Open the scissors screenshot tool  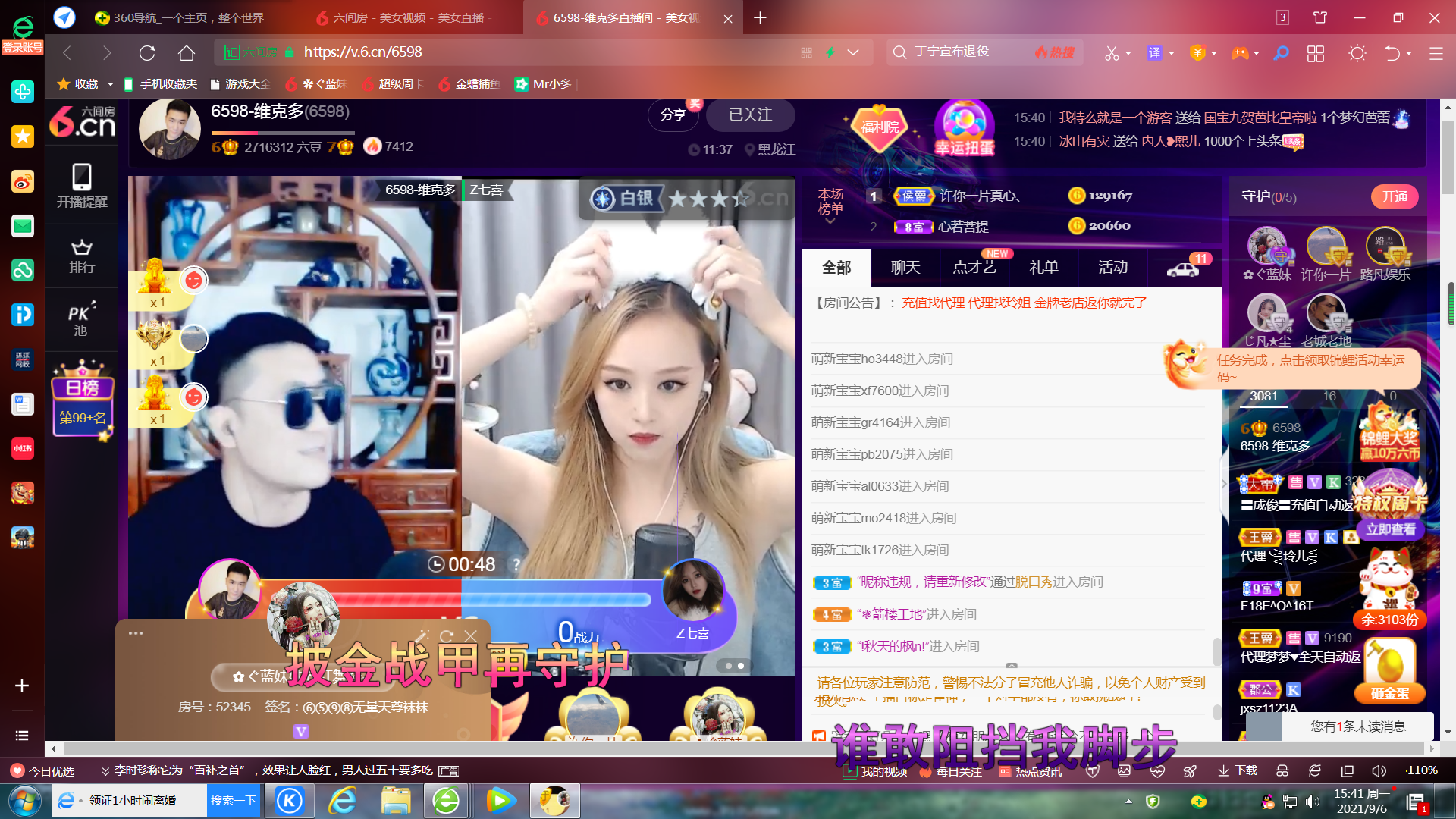1112,53
